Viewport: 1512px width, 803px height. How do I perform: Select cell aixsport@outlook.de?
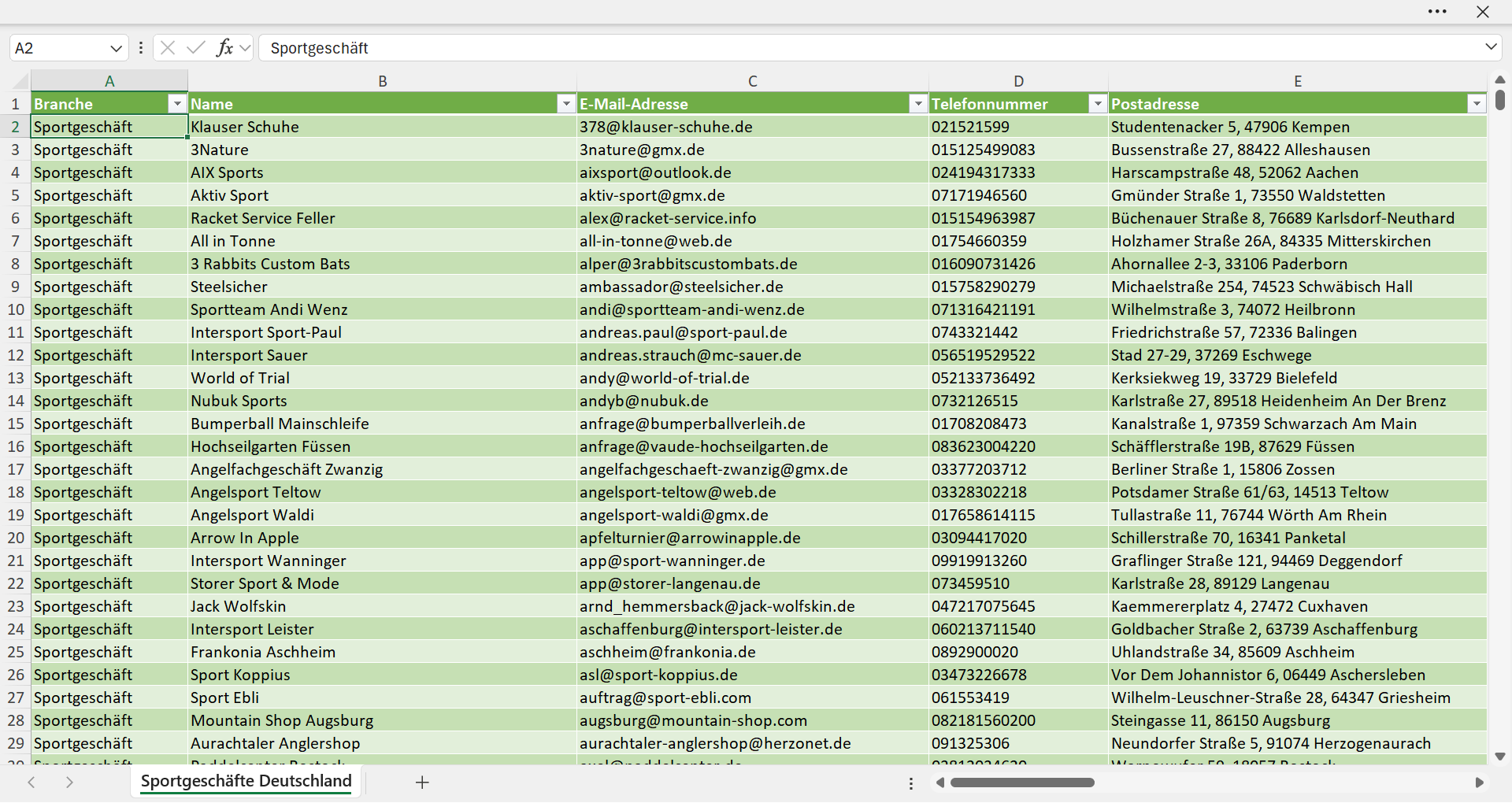click(753, 172)
